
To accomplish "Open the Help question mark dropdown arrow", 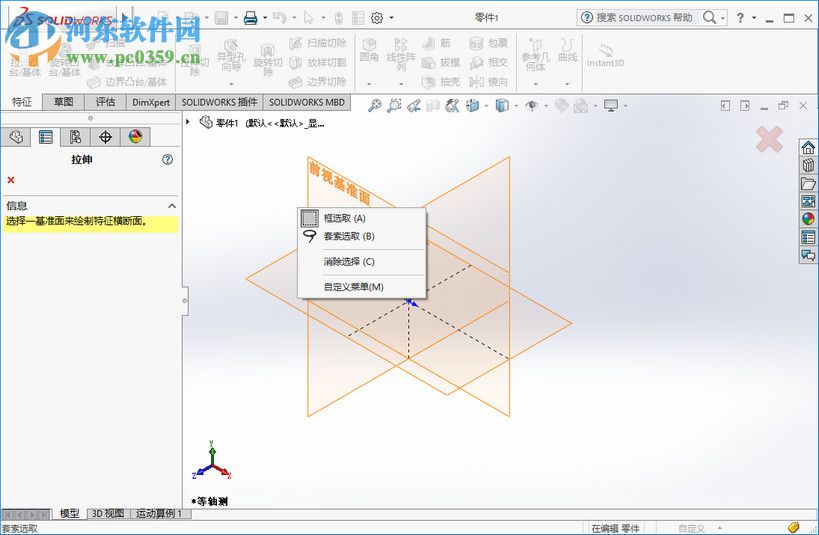I will point(754,18).
